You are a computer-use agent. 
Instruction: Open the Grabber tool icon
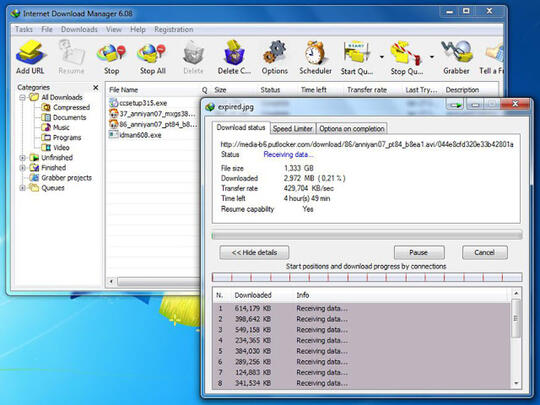click(x=456, y=57)
